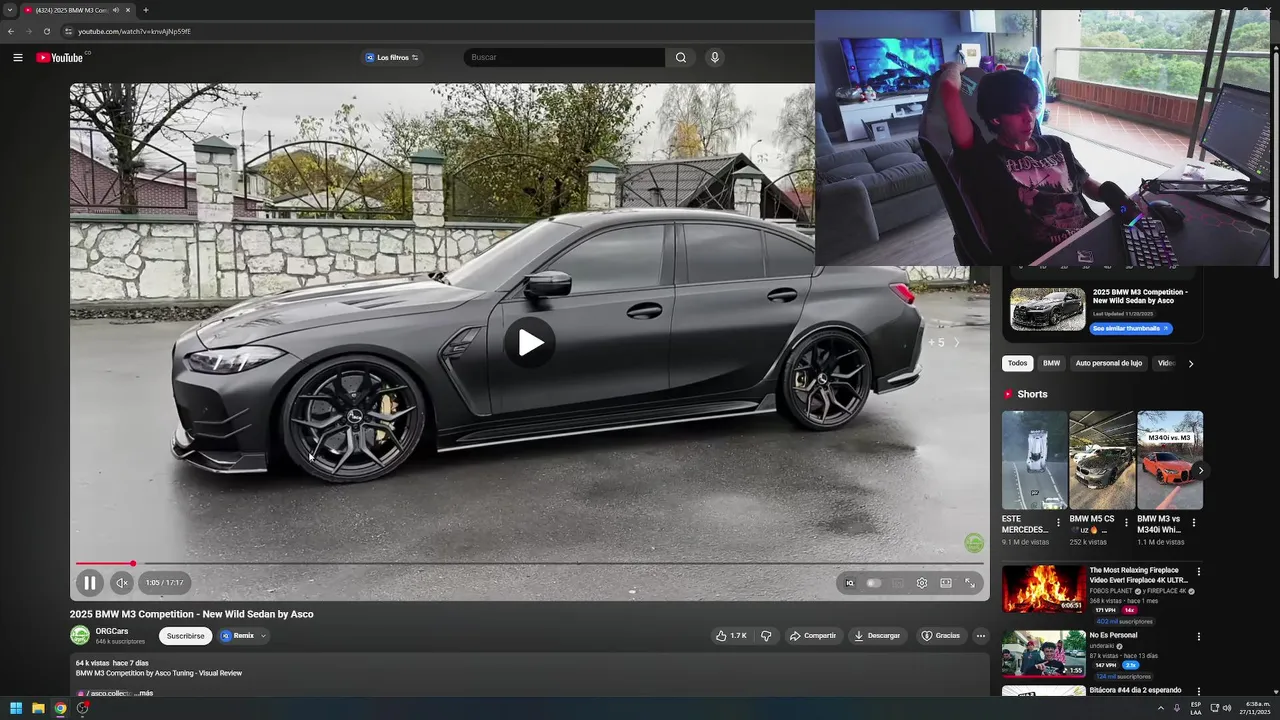This screenshot has height=720, width=1280.
Task: Click the Suscribirse button
Action: 185,636
